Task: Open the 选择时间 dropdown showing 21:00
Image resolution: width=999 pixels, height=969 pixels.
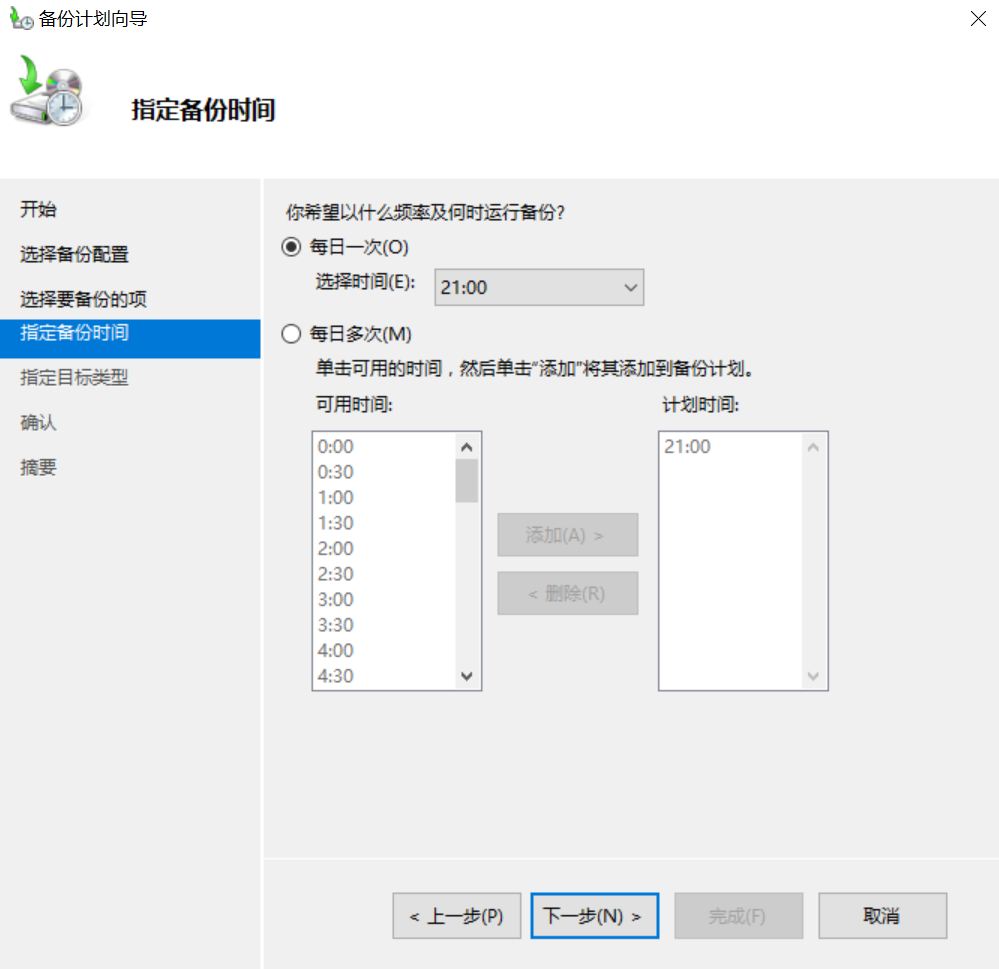Action: pos(539,287)
